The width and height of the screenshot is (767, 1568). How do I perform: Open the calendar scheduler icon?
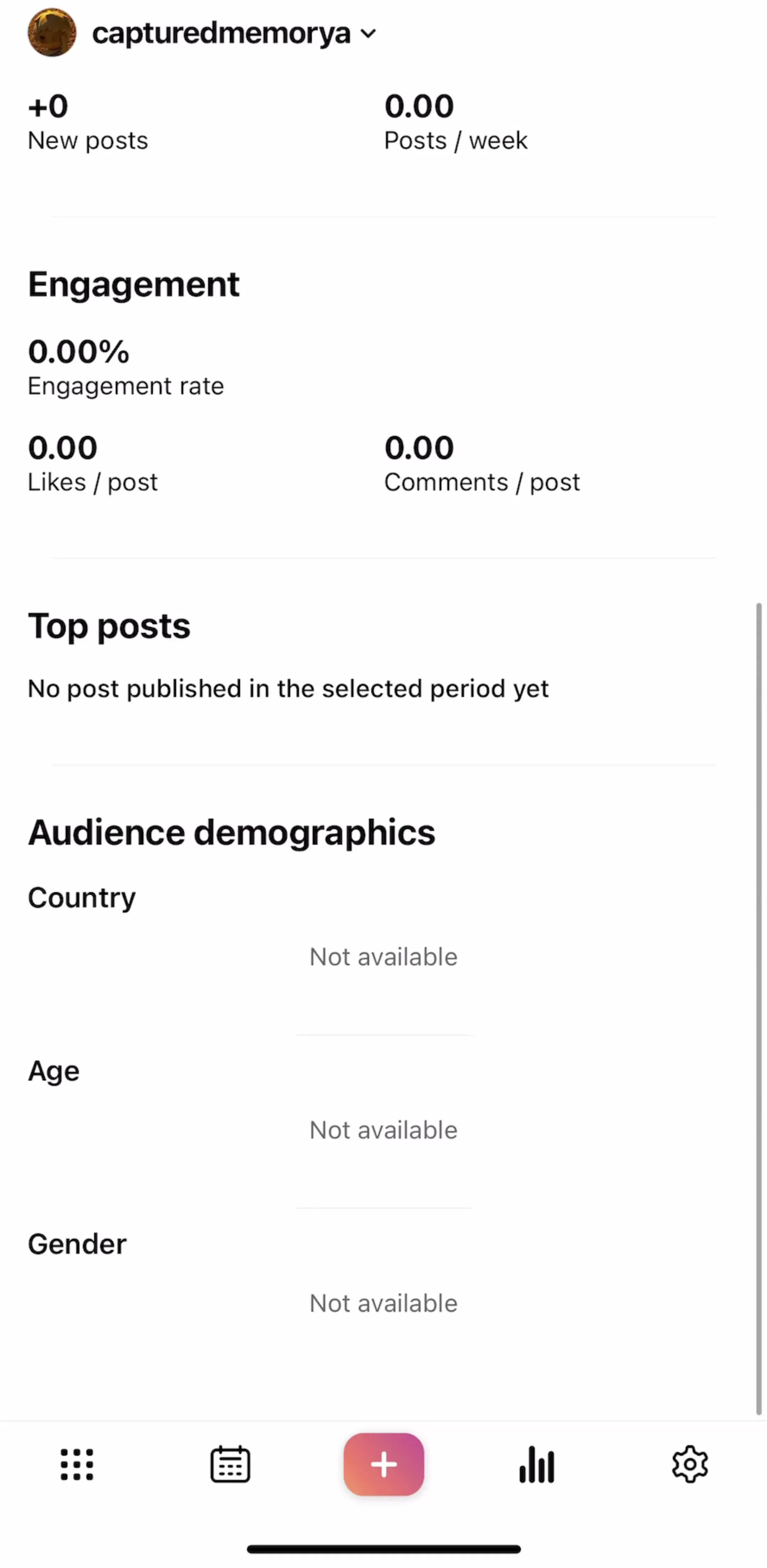pyautogui.click(x=230, y=1465)
